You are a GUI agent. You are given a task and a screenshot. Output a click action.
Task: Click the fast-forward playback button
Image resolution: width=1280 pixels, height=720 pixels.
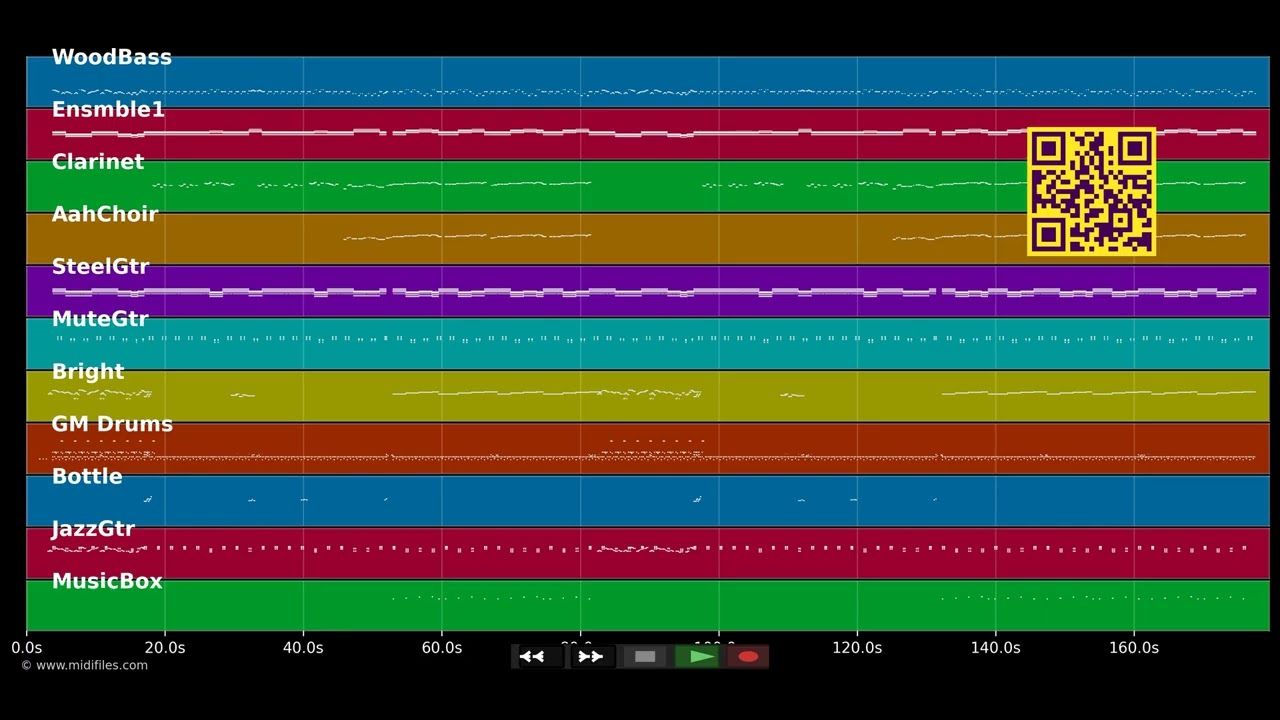pos(591,657)
